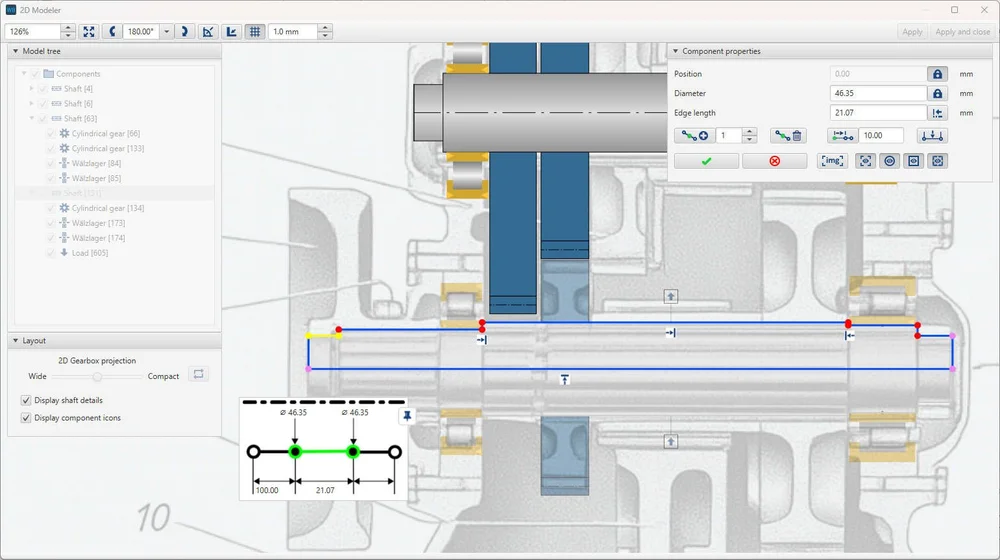Collapse the Components tree node
Screen dimensions: 1000x560
click(24, 74)
